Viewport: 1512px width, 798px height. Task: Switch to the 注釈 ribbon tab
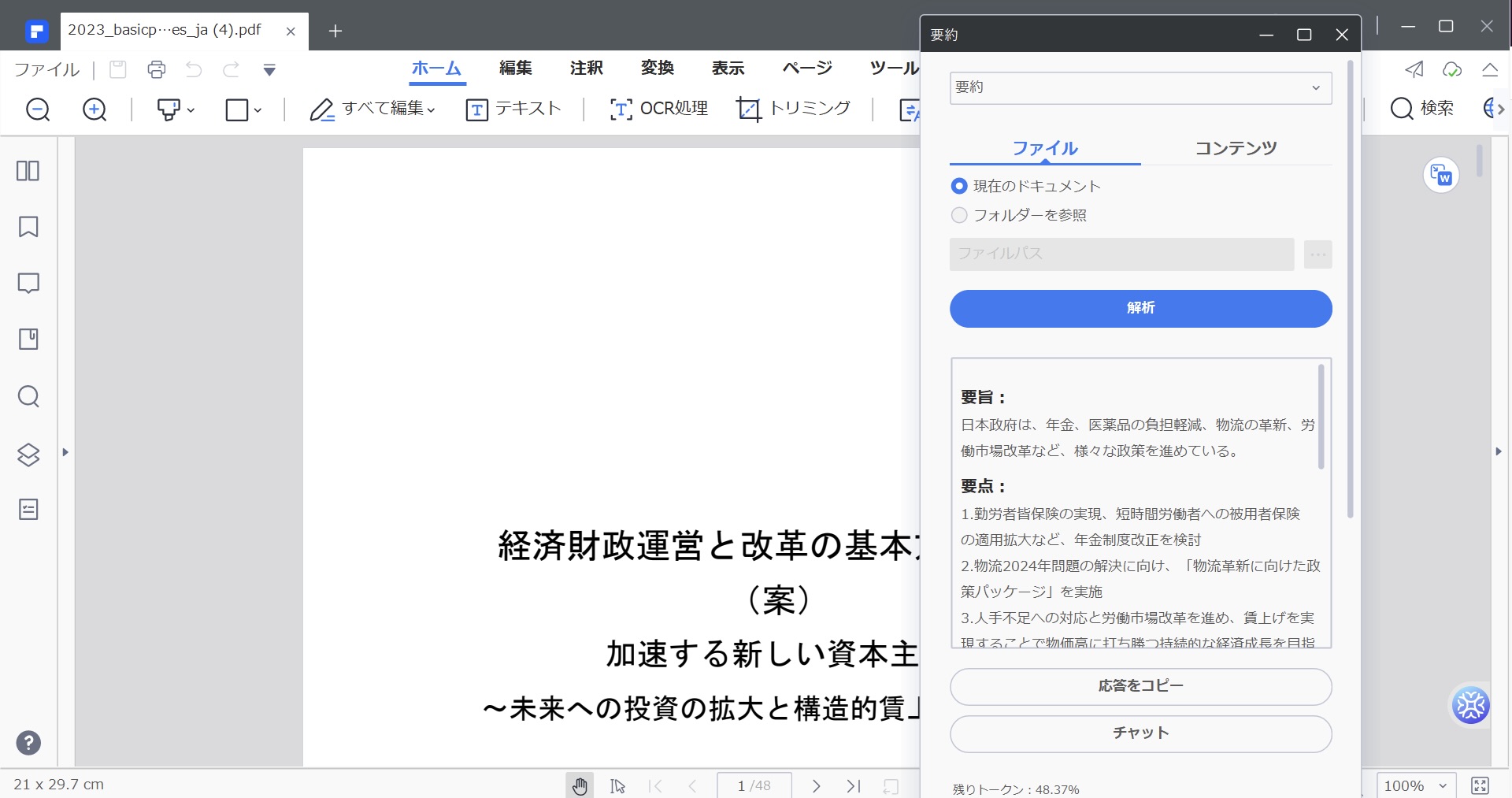(x=587, y=68)
